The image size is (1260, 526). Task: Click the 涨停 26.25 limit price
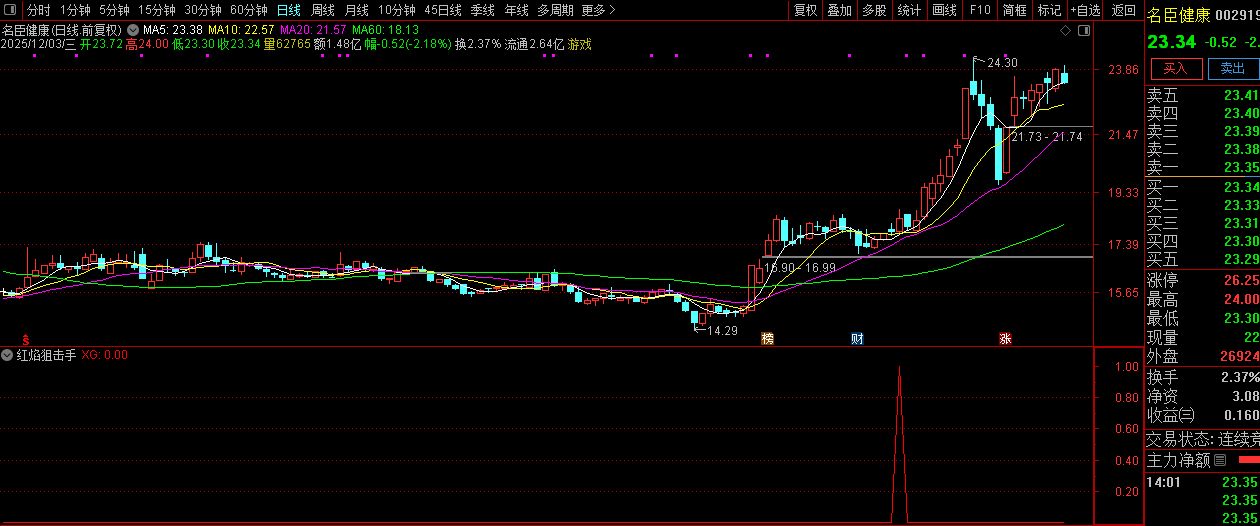(1240, 281)
